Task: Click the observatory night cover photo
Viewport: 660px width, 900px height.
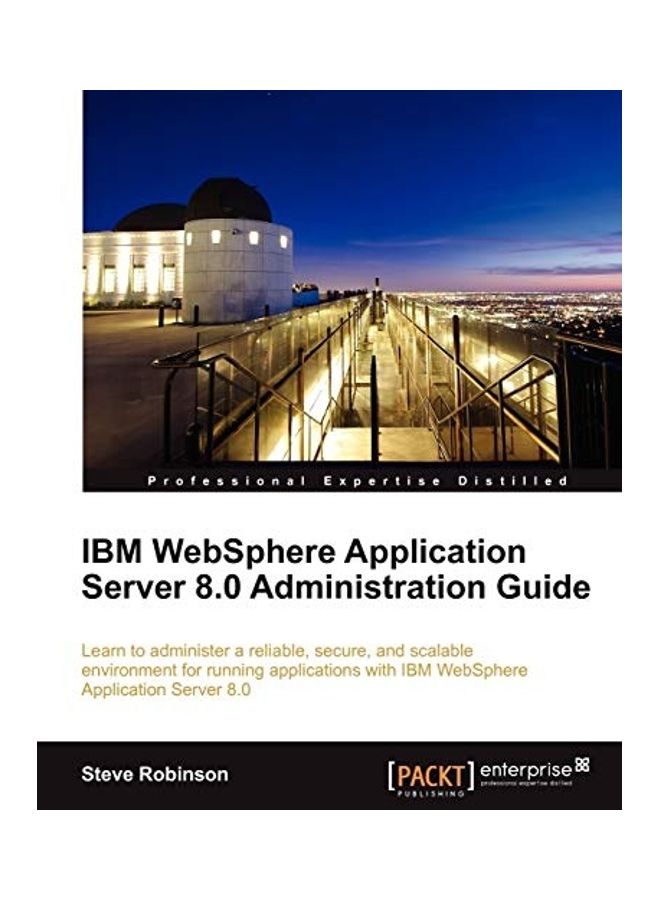Action: (352, 290)
